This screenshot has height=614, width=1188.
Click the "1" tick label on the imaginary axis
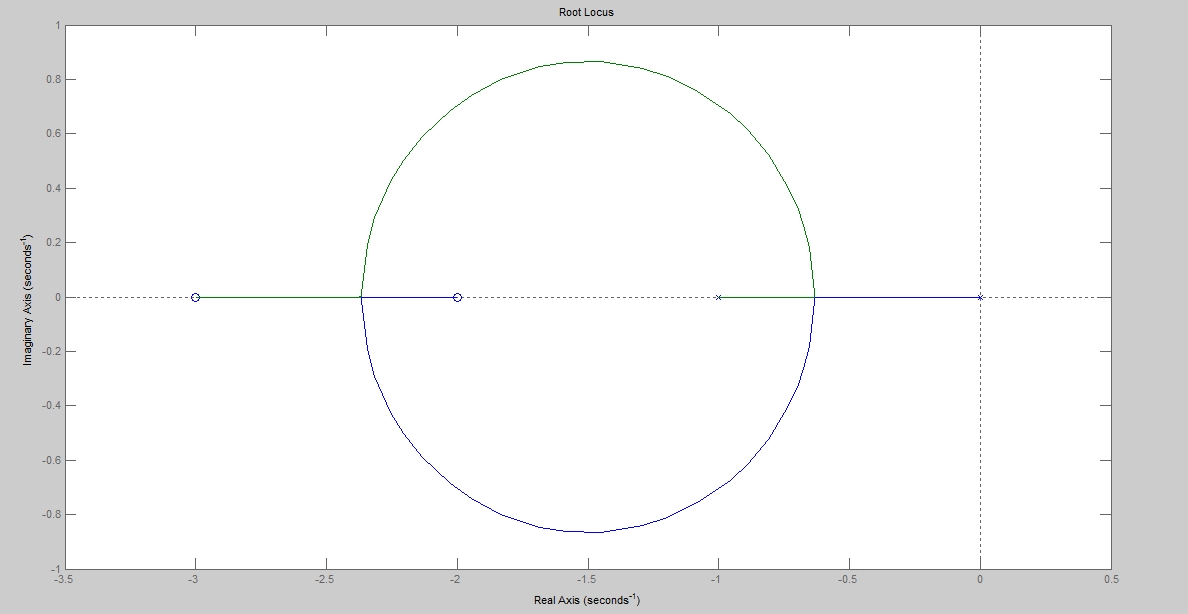point(57,26)
